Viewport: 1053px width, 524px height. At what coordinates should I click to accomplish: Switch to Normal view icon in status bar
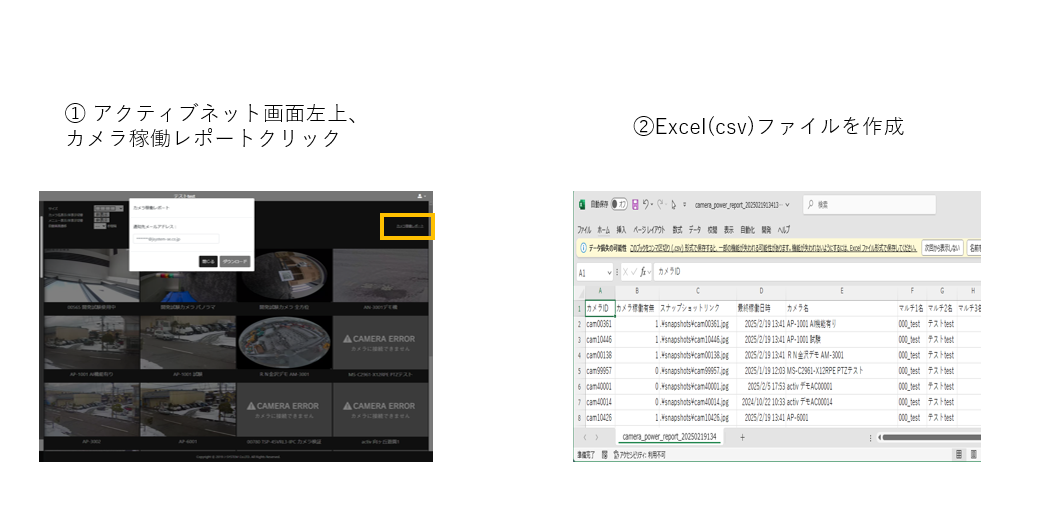click(x=959, y=455)
